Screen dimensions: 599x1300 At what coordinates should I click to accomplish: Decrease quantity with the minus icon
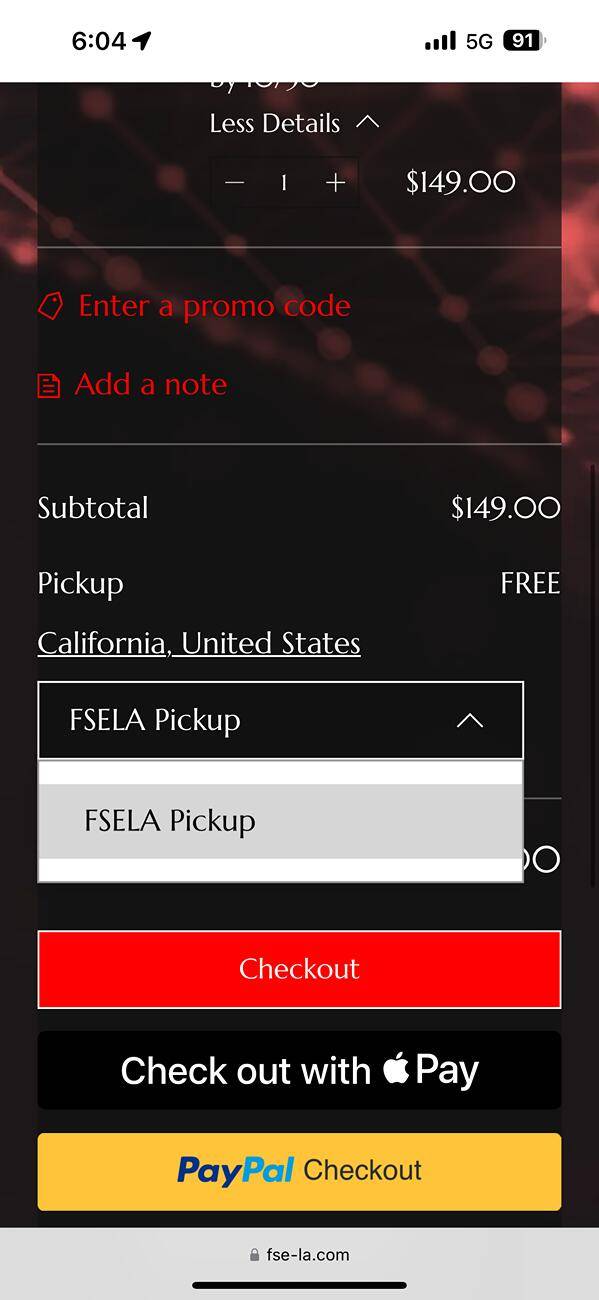click(x=235, y=182)
